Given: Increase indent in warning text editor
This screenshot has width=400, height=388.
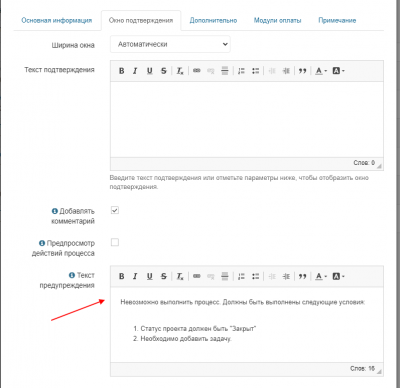Looking at the screenshot, I should (286, 276).
